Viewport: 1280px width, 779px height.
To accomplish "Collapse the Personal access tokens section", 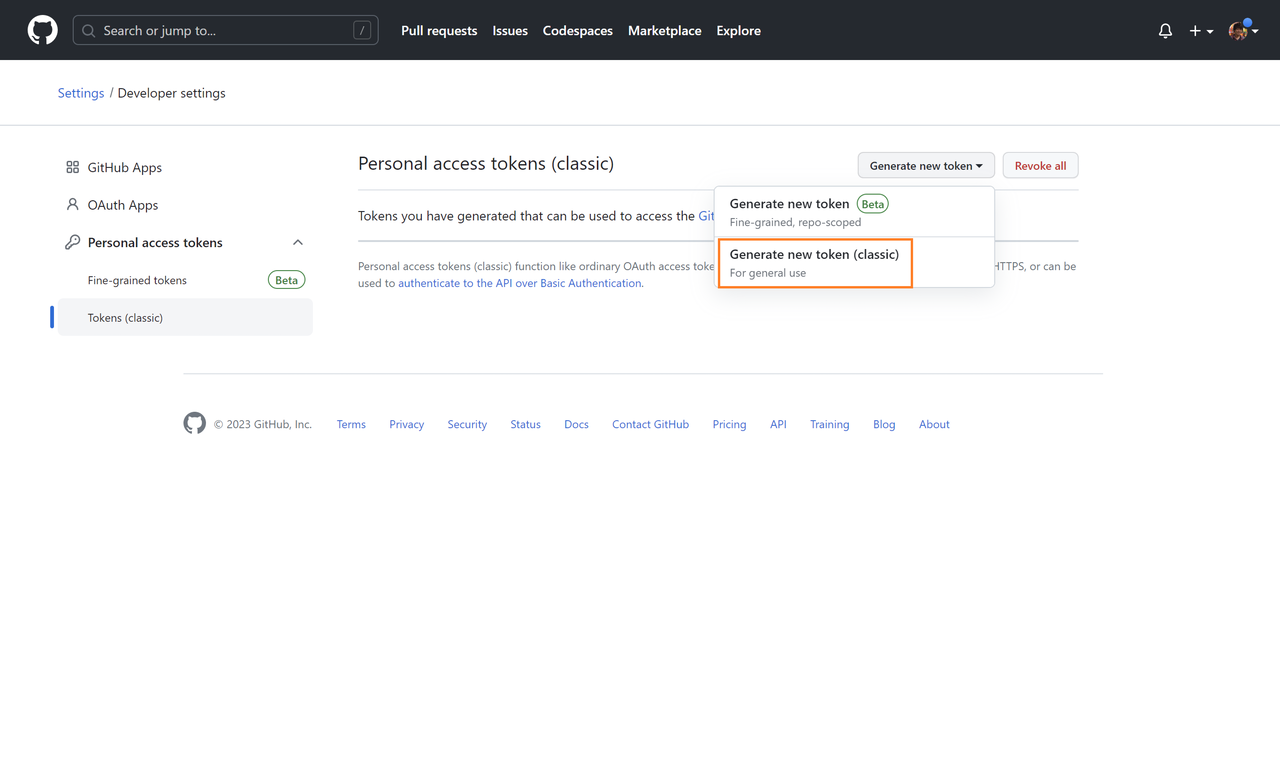I will (x=298, y=242).
